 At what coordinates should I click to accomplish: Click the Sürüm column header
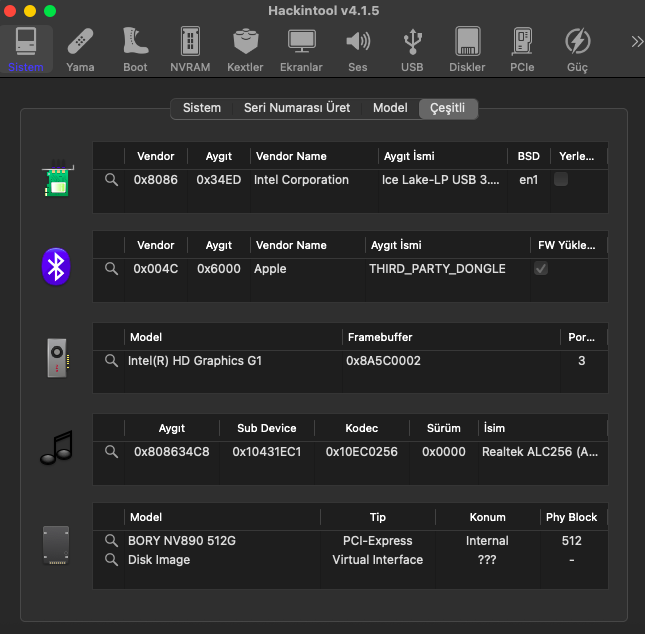click(x=443, y=428)
